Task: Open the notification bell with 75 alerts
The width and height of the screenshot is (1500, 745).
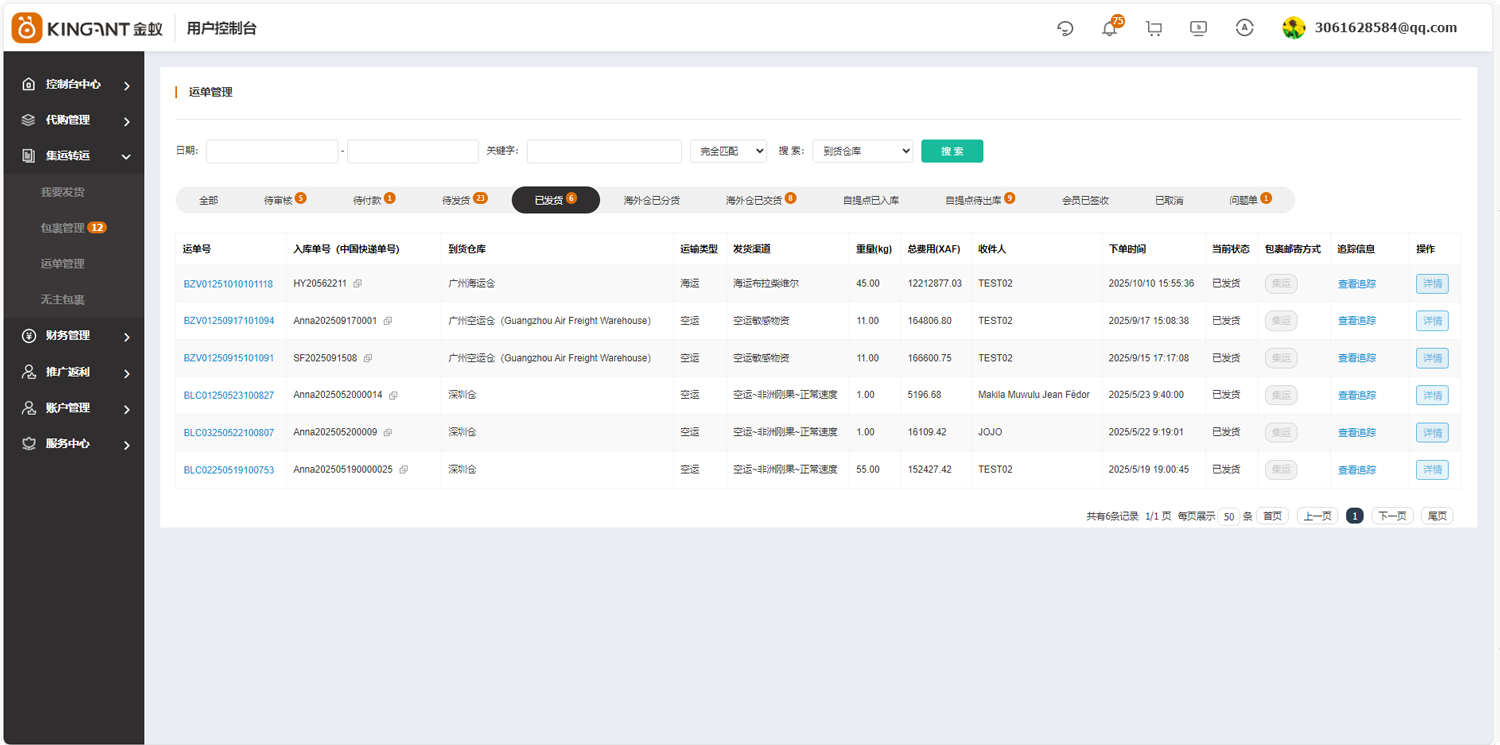Action: click(x=1109, y=28)
